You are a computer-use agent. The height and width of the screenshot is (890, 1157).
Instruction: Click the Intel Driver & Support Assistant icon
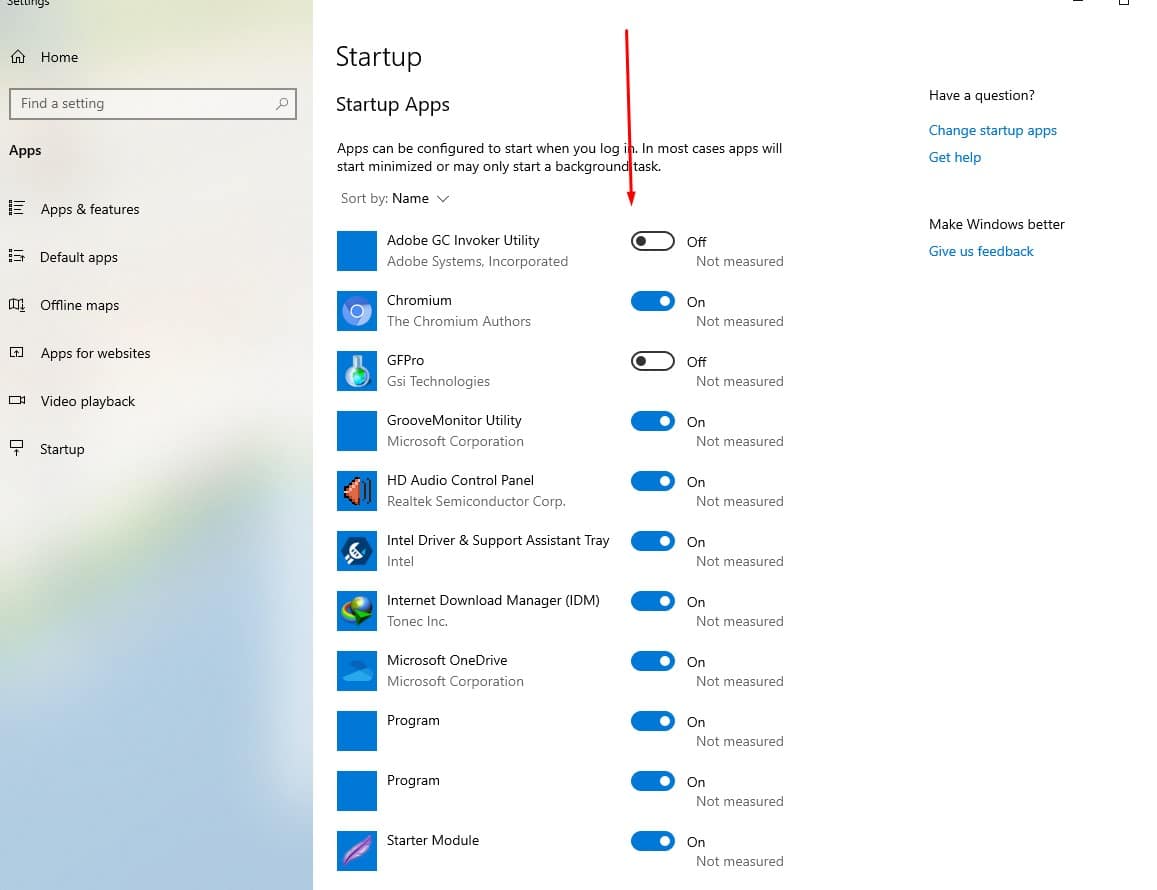357,551
